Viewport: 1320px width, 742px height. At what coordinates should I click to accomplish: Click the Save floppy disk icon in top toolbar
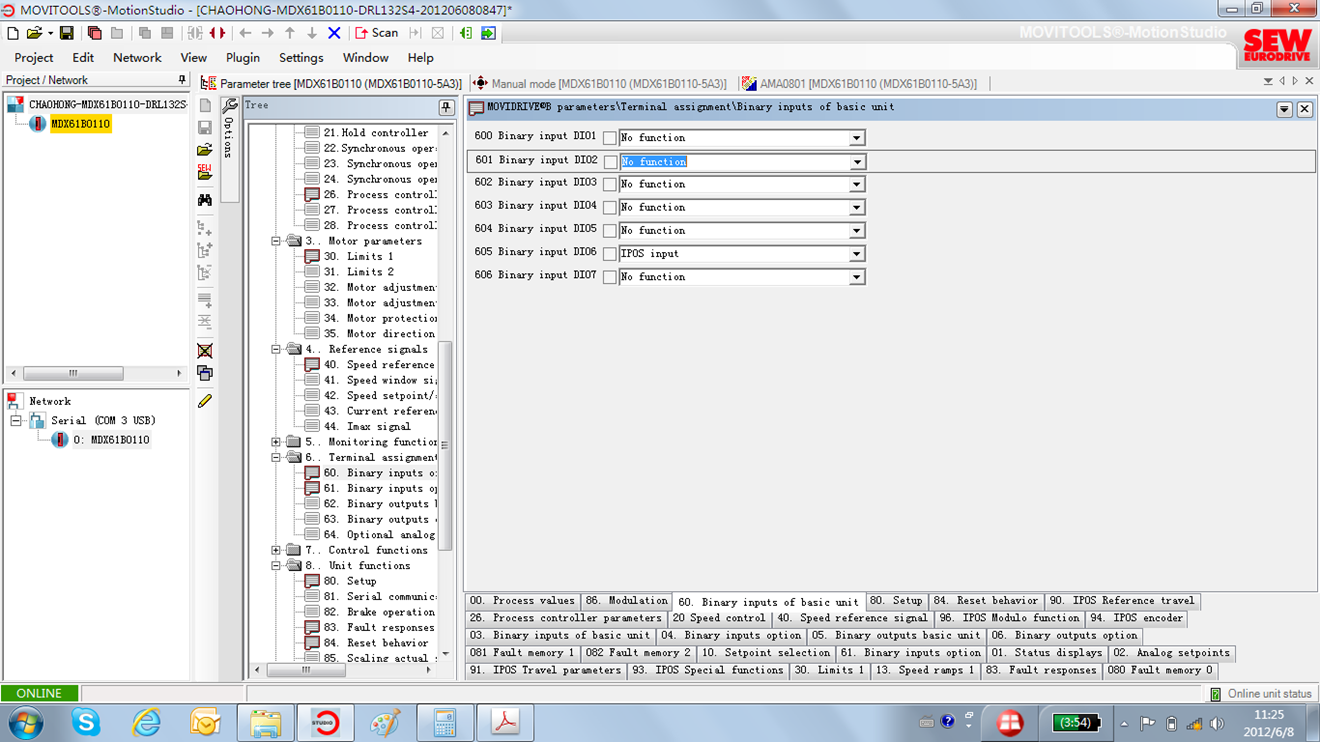coord(66,33)
